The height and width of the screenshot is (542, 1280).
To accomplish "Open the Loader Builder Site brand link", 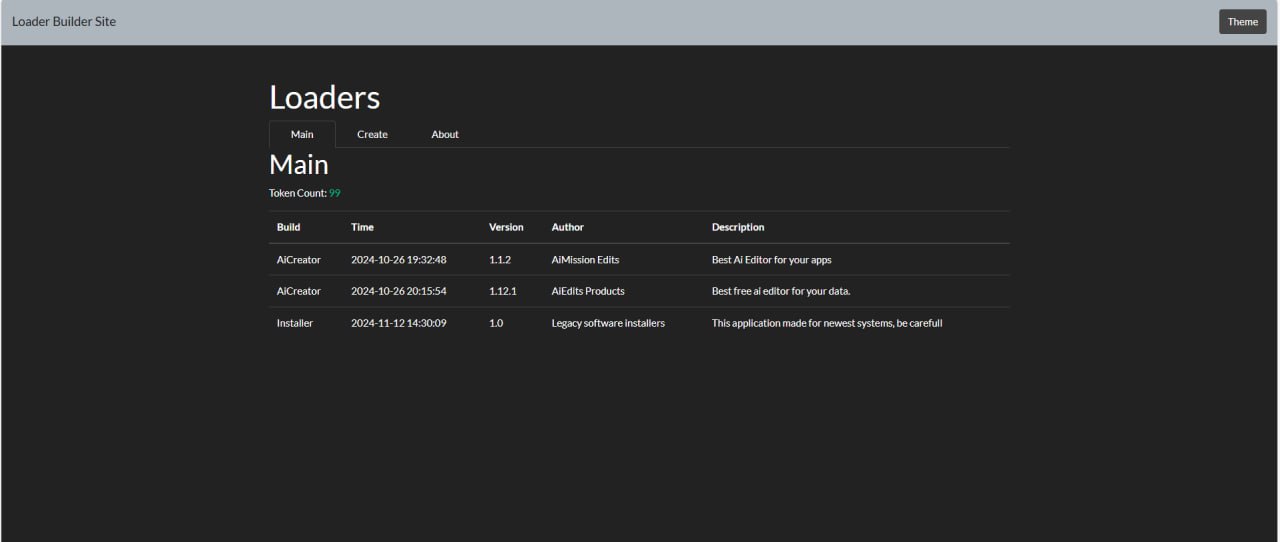I will coord(64,22).
